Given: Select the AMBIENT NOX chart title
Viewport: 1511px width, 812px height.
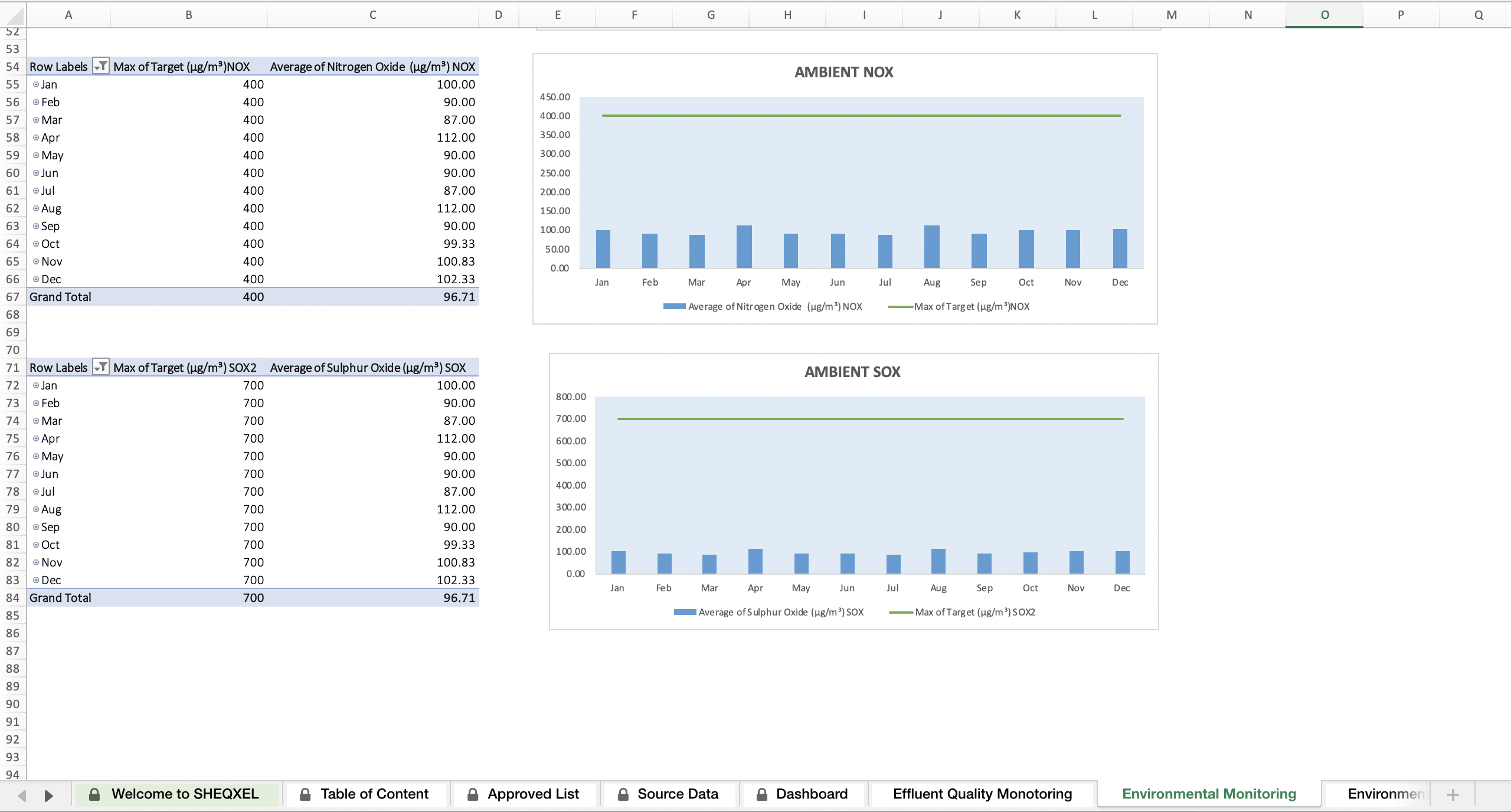Looking at the screenshot, I should click(844, 72).
